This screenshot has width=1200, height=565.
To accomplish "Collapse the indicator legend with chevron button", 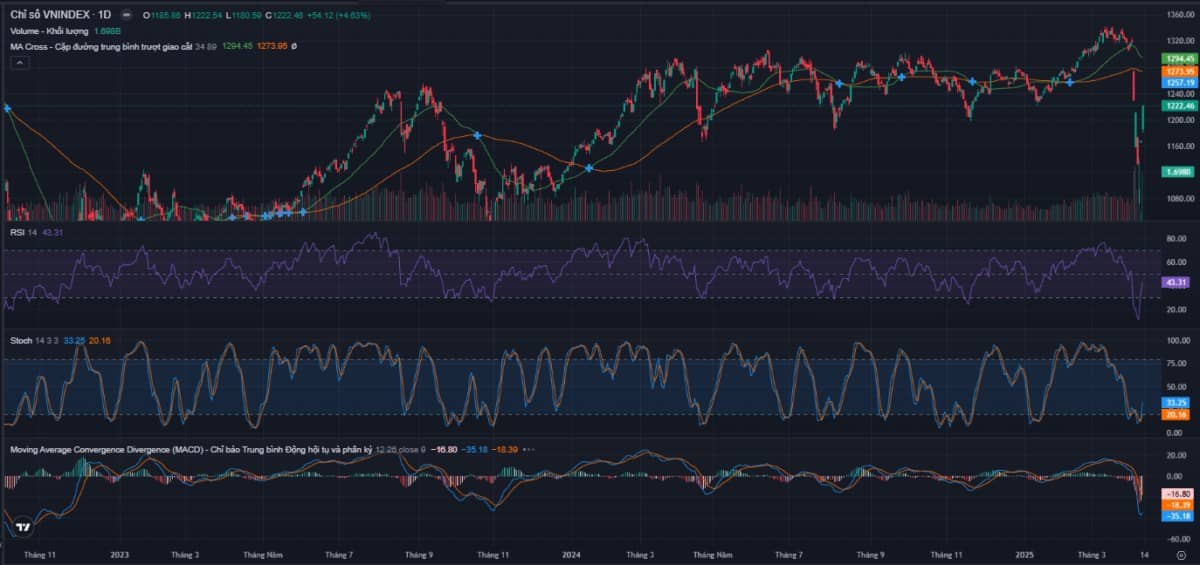I will 21,62.
